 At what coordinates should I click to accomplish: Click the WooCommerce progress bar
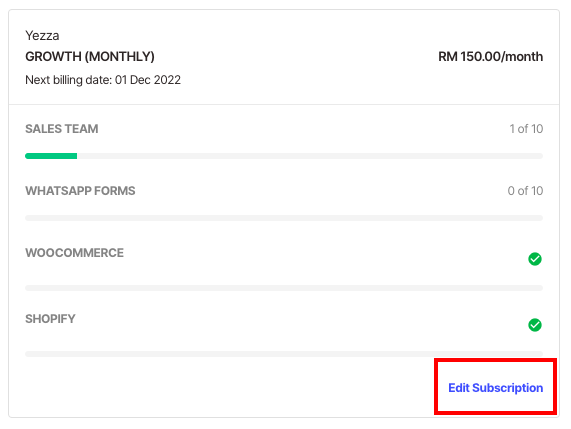(284, 288)
